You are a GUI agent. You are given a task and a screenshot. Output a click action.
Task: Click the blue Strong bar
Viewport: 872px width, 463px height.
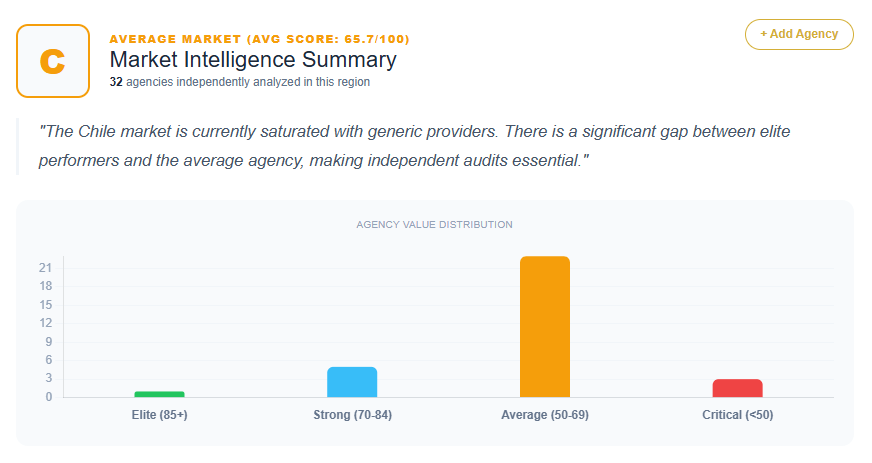[x=352, y=382]
